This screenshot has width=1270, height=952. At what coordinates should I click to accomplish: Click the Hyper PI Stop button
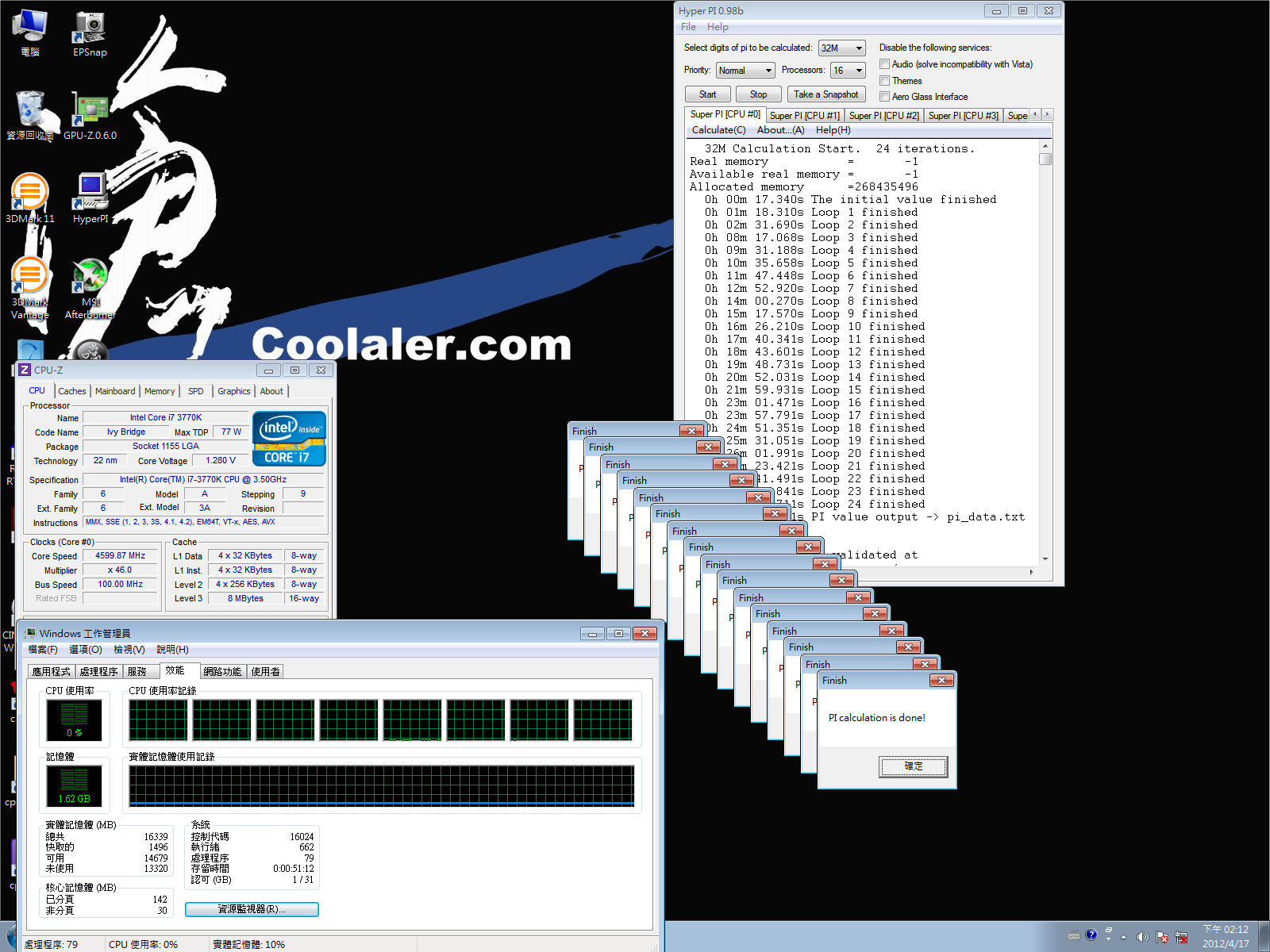click(x=758, y=94)
